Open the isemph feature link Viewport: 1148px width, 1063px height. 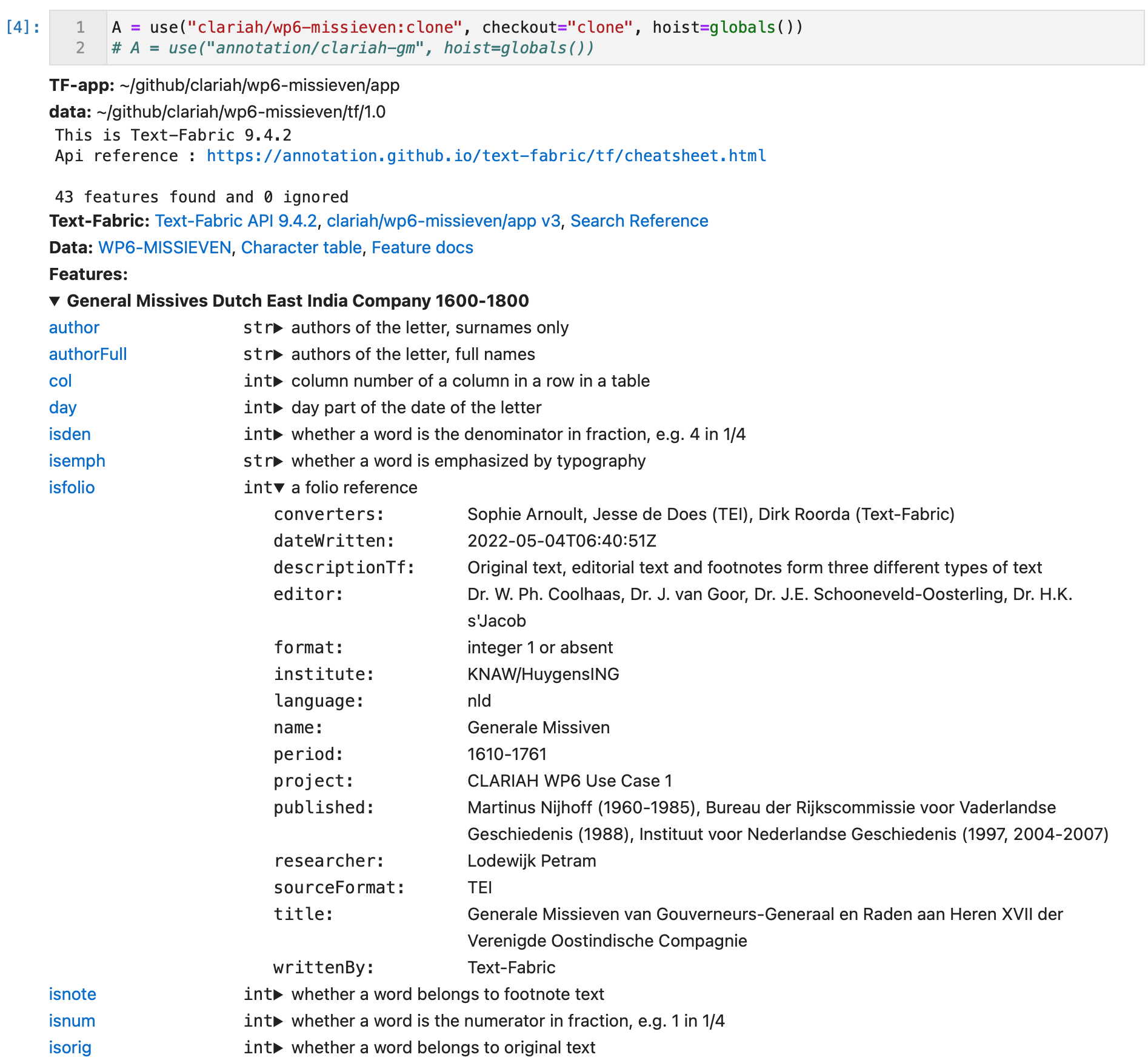tap(77, 461)
